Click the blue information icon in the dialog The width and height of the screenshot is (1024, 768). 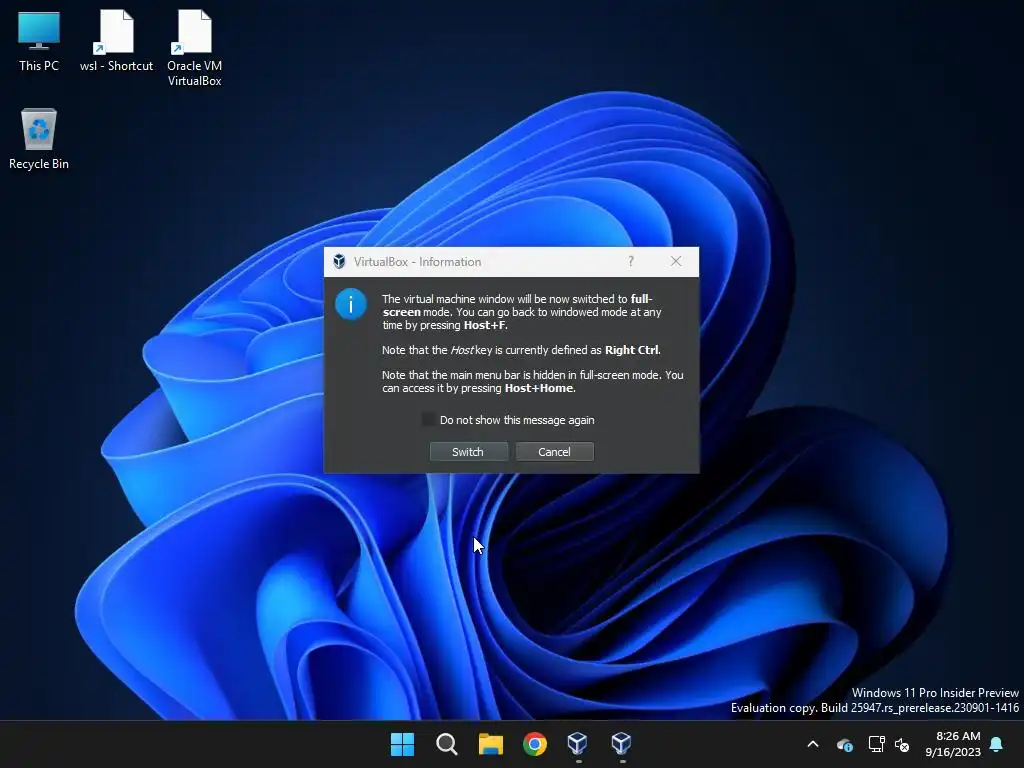351,304
